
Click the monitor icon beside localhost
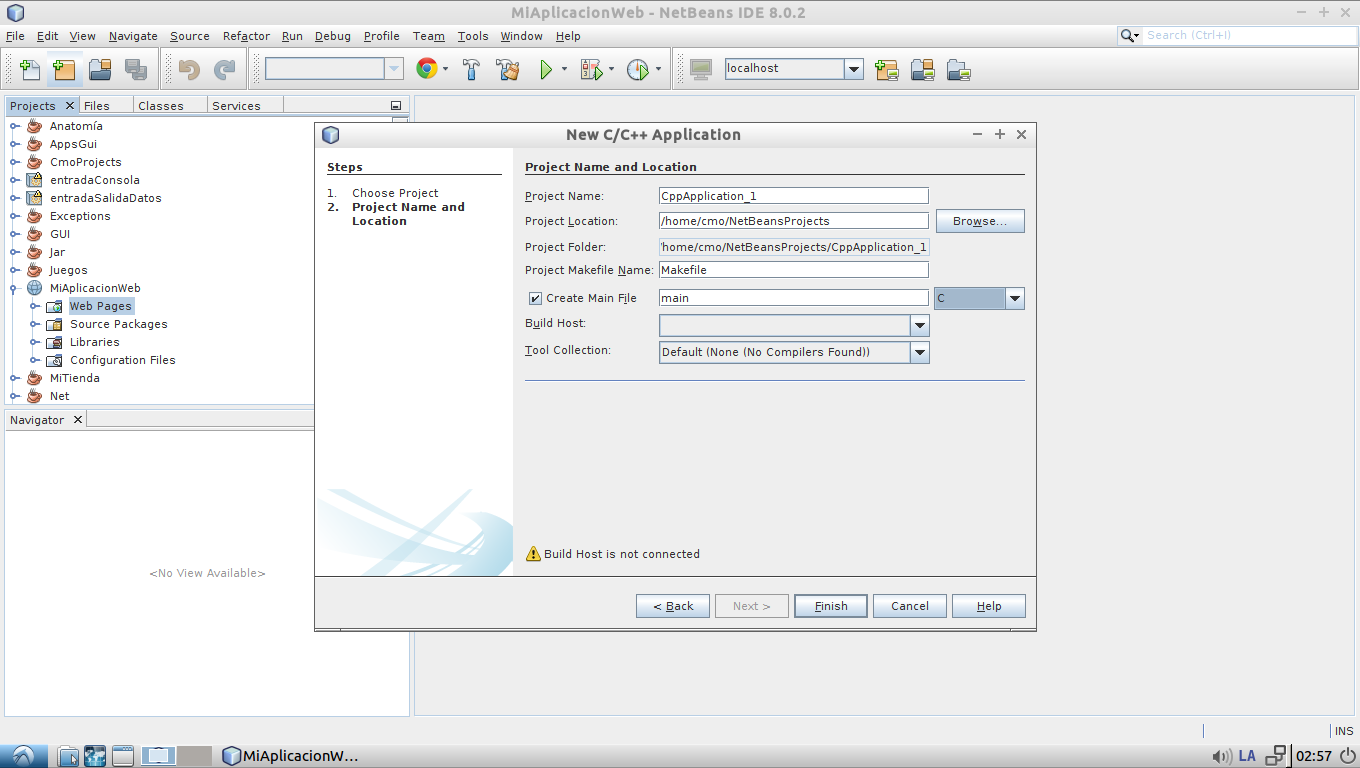click(701, 69)
